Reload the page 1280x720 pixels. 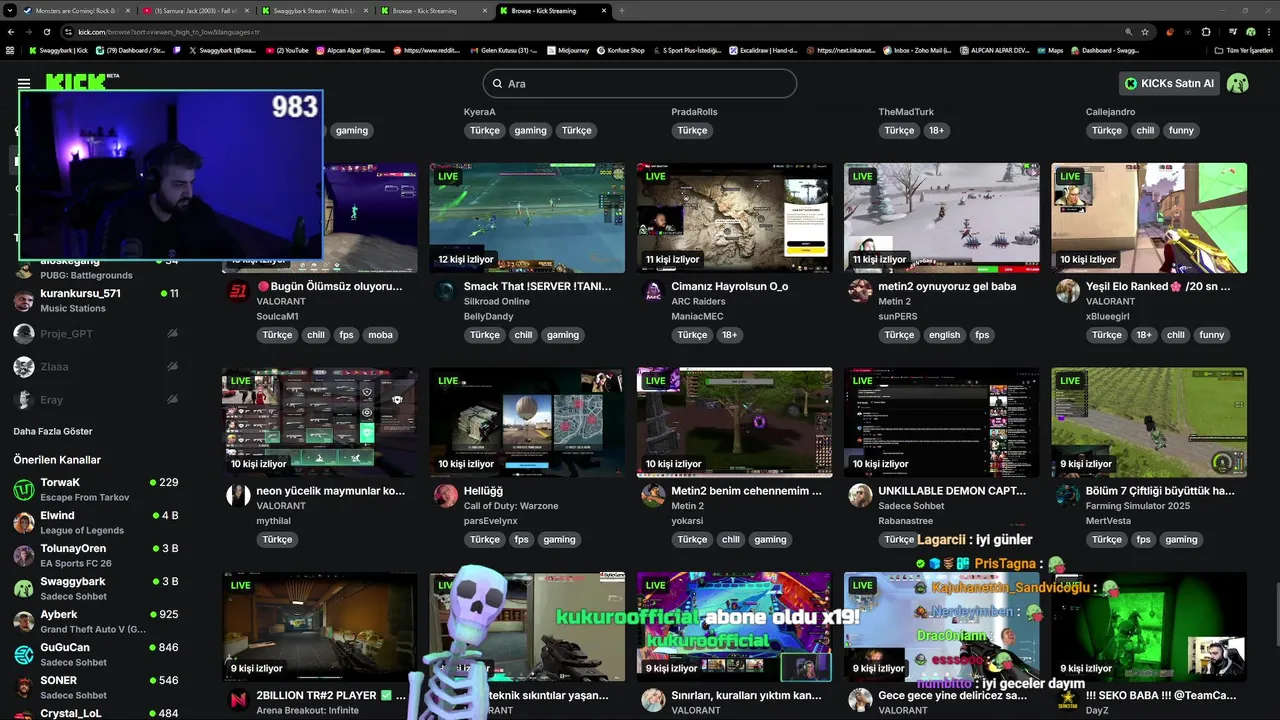45,32
